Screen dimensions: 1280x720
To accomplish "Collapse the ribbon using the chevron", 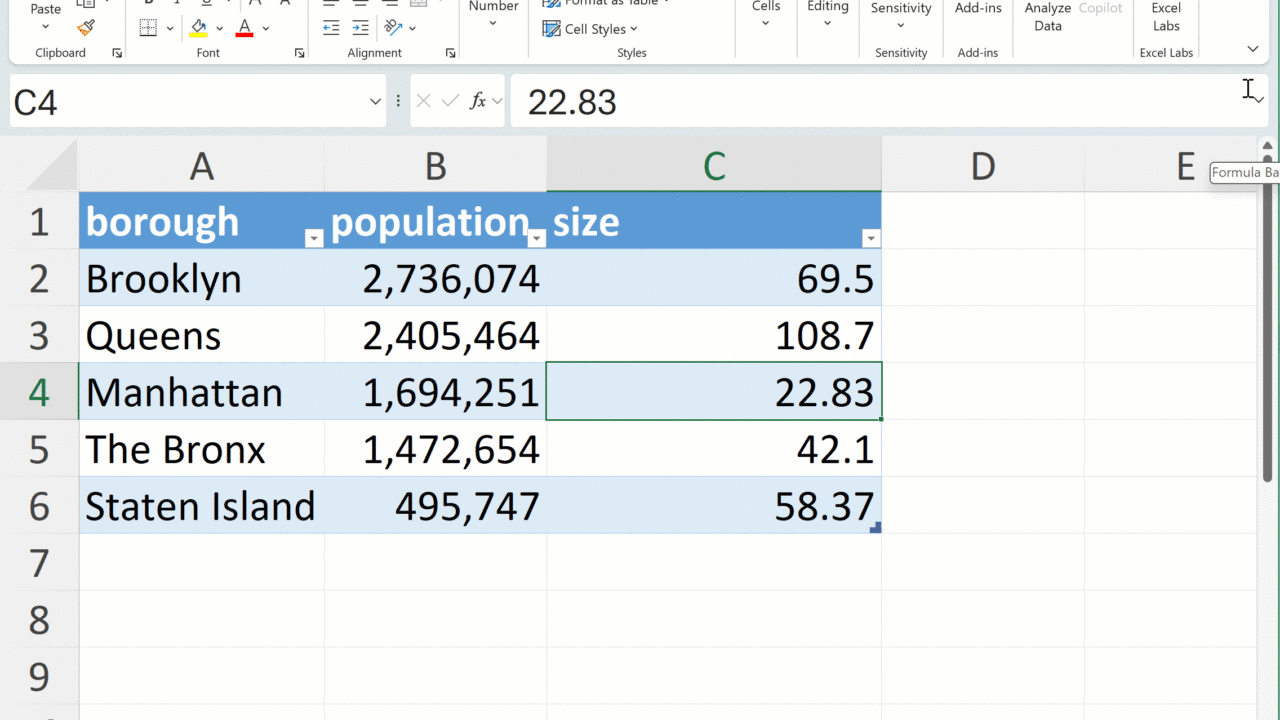I will click(x=1252, y=49).
